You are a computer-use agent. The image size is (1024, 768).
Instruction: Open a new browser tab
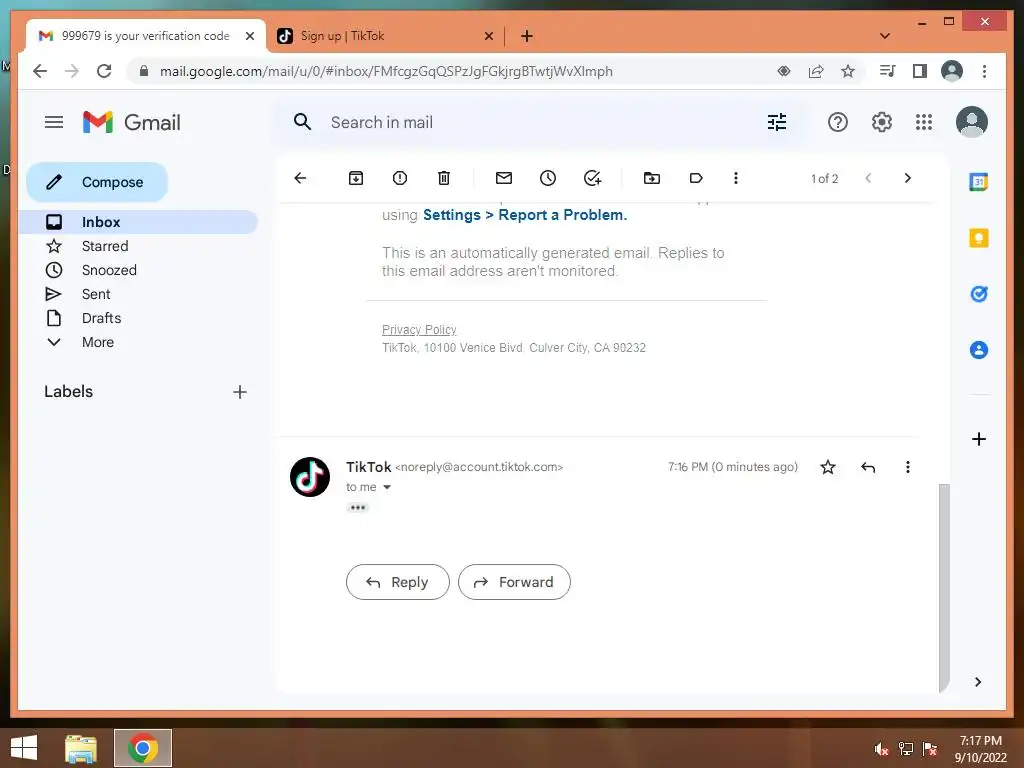point(527,36)
